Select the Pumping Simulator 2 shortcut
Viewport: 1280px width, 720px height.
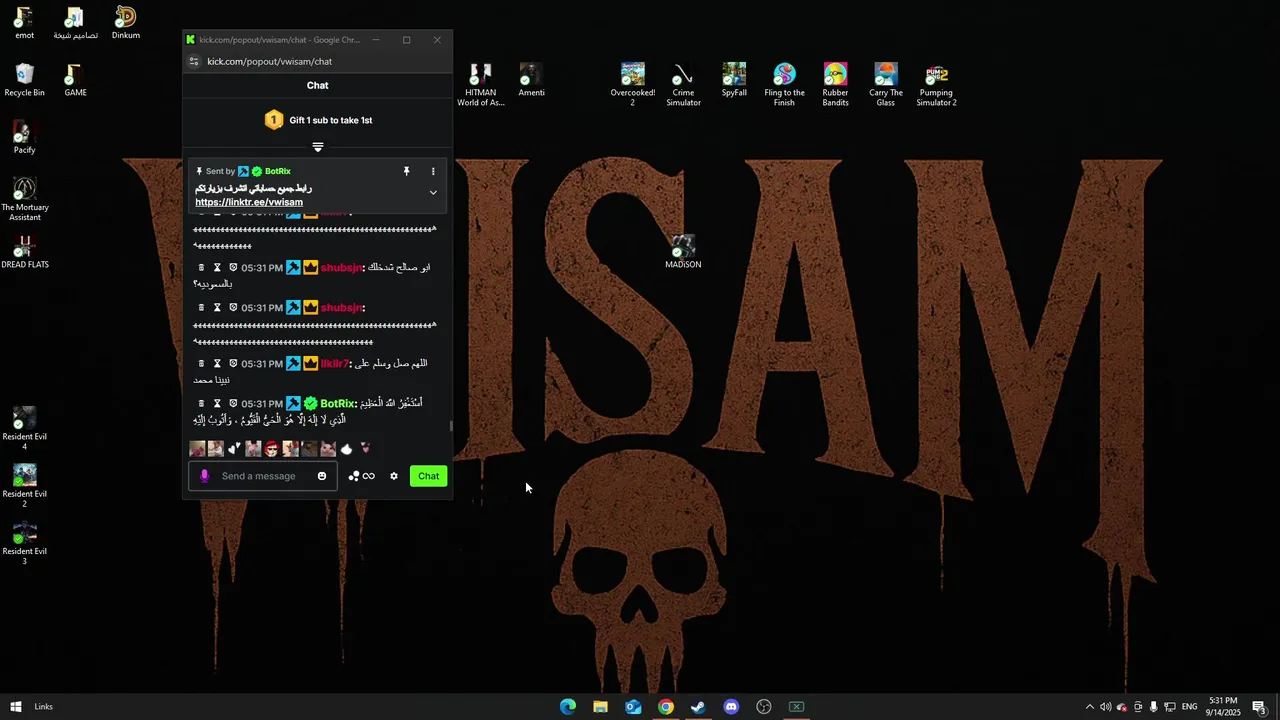pyautogui.click(x=936, y=85)
